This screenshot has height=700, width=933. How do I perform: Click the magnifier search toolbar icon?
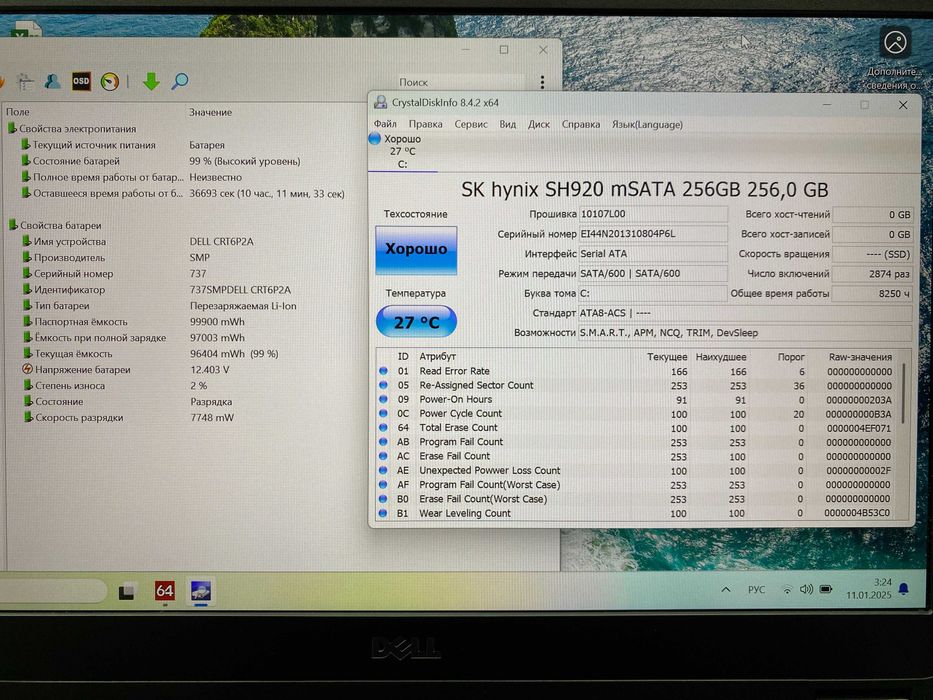coord(180,81)
